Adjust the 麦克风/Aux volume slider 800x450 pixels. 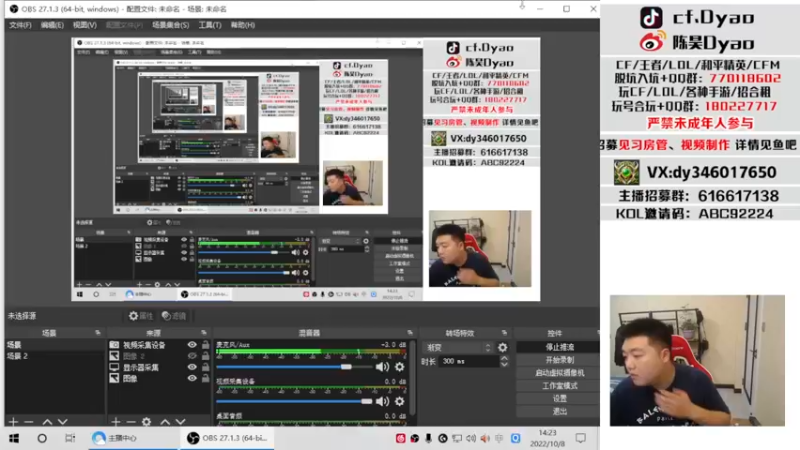294,367
